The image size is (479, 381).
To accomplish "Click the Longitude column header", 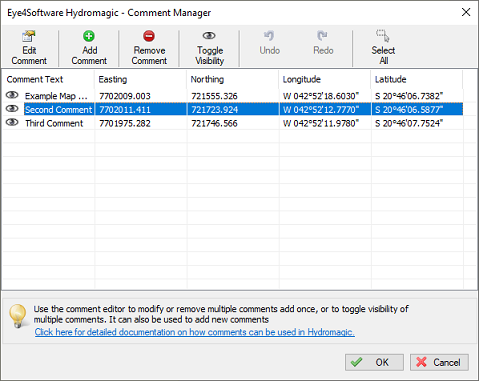I will pos(325,79).
